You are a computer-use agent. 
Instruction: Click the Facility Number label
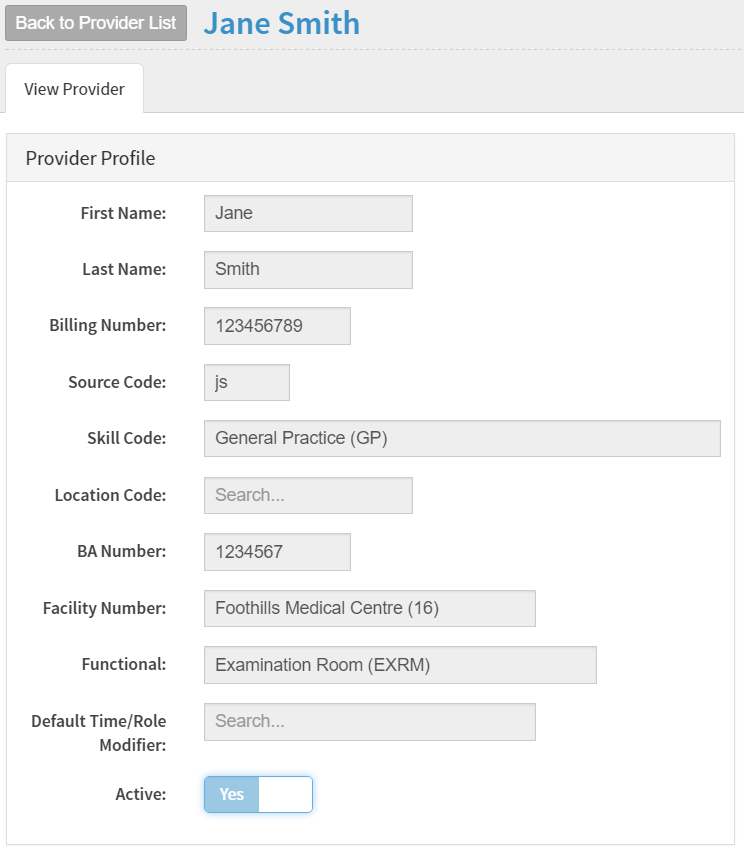[104, 608]
